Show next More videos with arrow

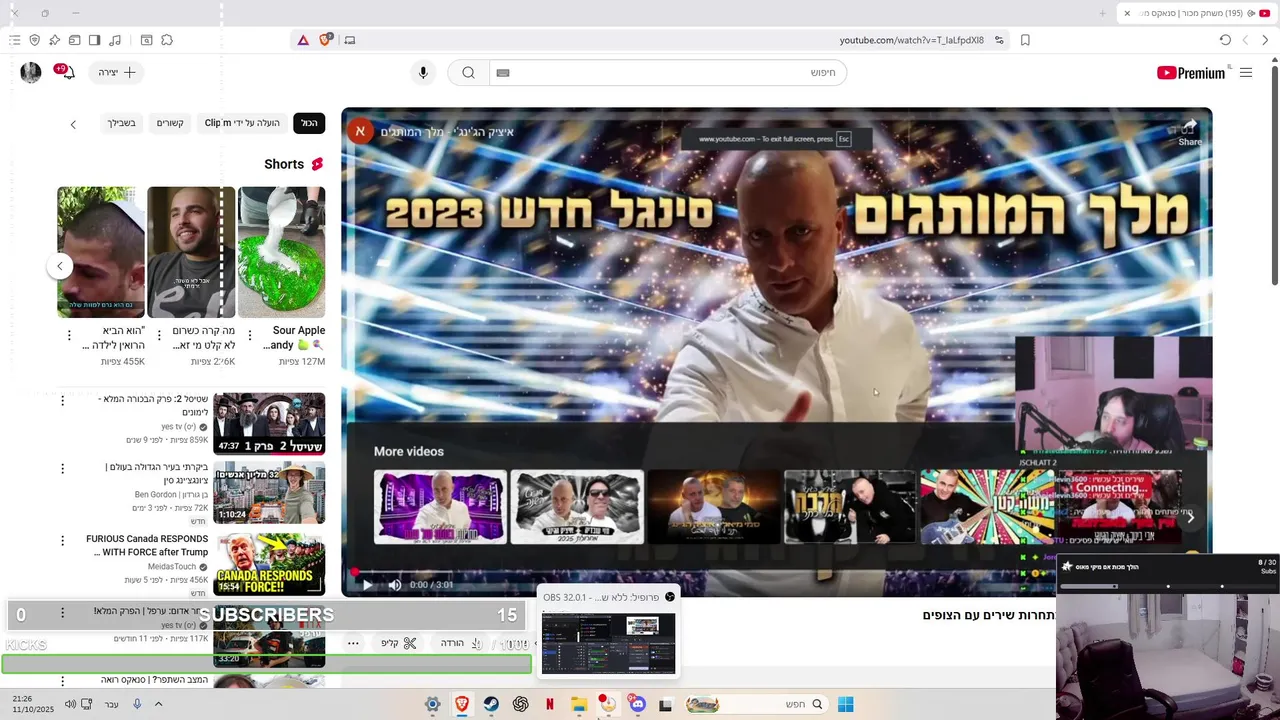click(1190, 518)
